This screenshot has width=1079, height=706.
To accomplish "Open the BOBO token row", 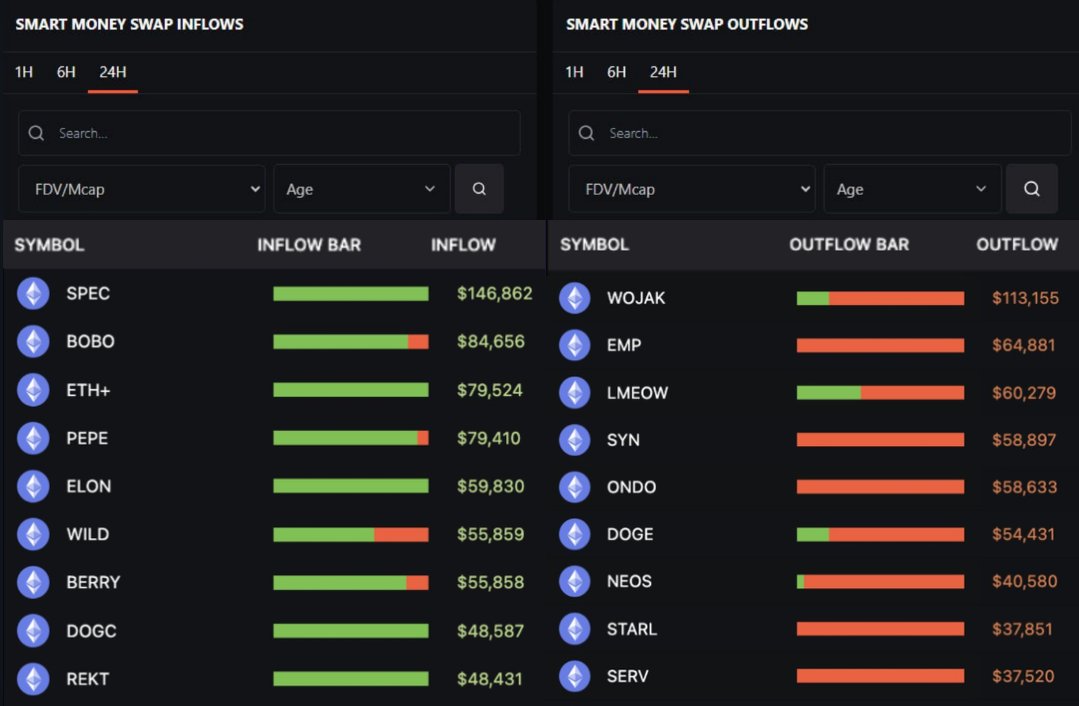I will (x=274, y=341).
